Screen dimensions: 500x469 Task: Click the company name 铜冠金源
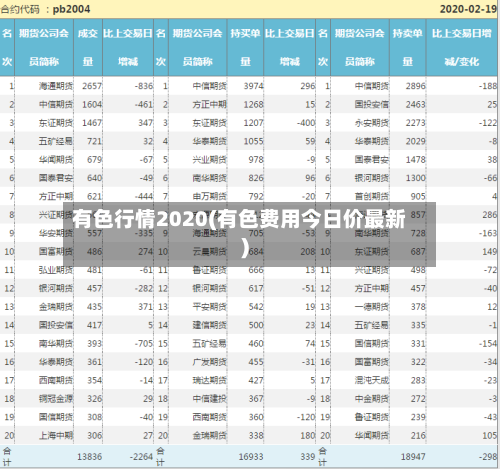[56, 399]
